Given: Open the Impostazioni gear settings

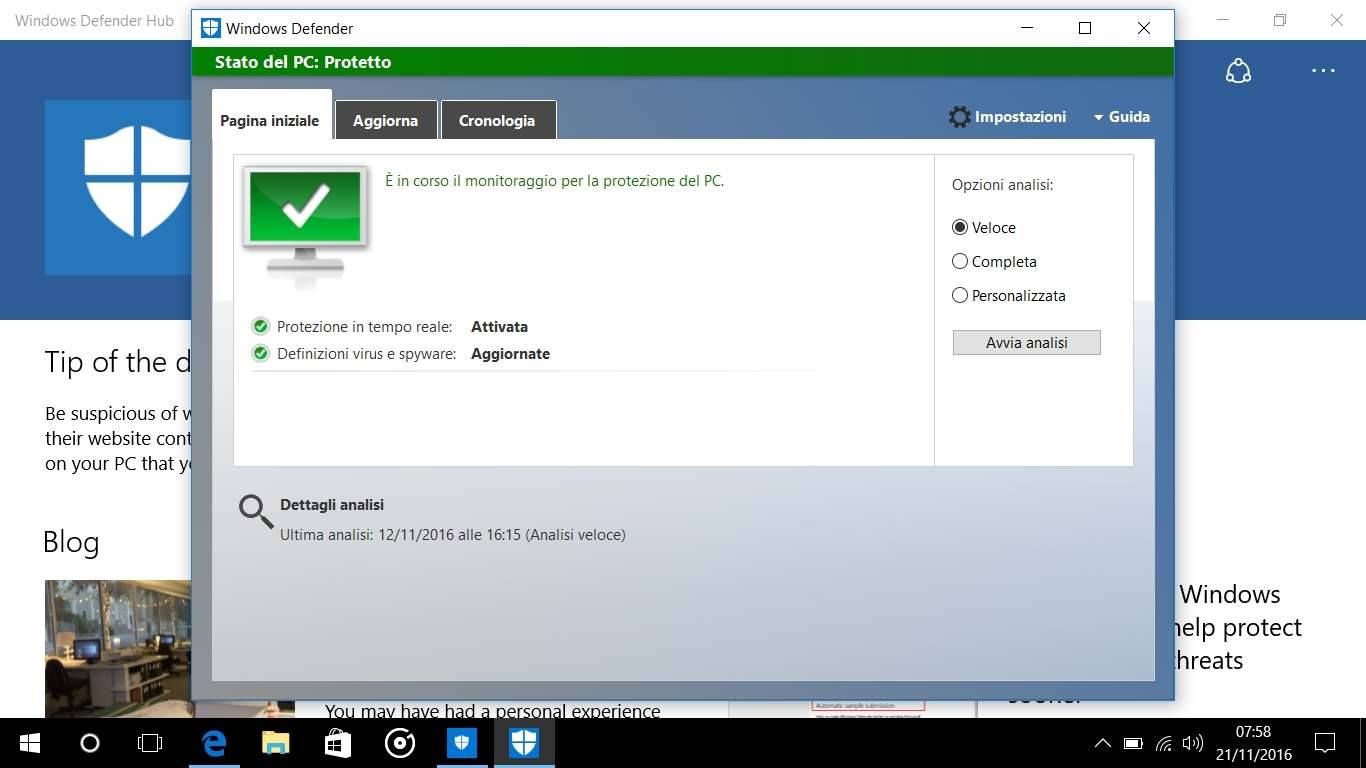Looking at the screenshot, I should 1007,117.
